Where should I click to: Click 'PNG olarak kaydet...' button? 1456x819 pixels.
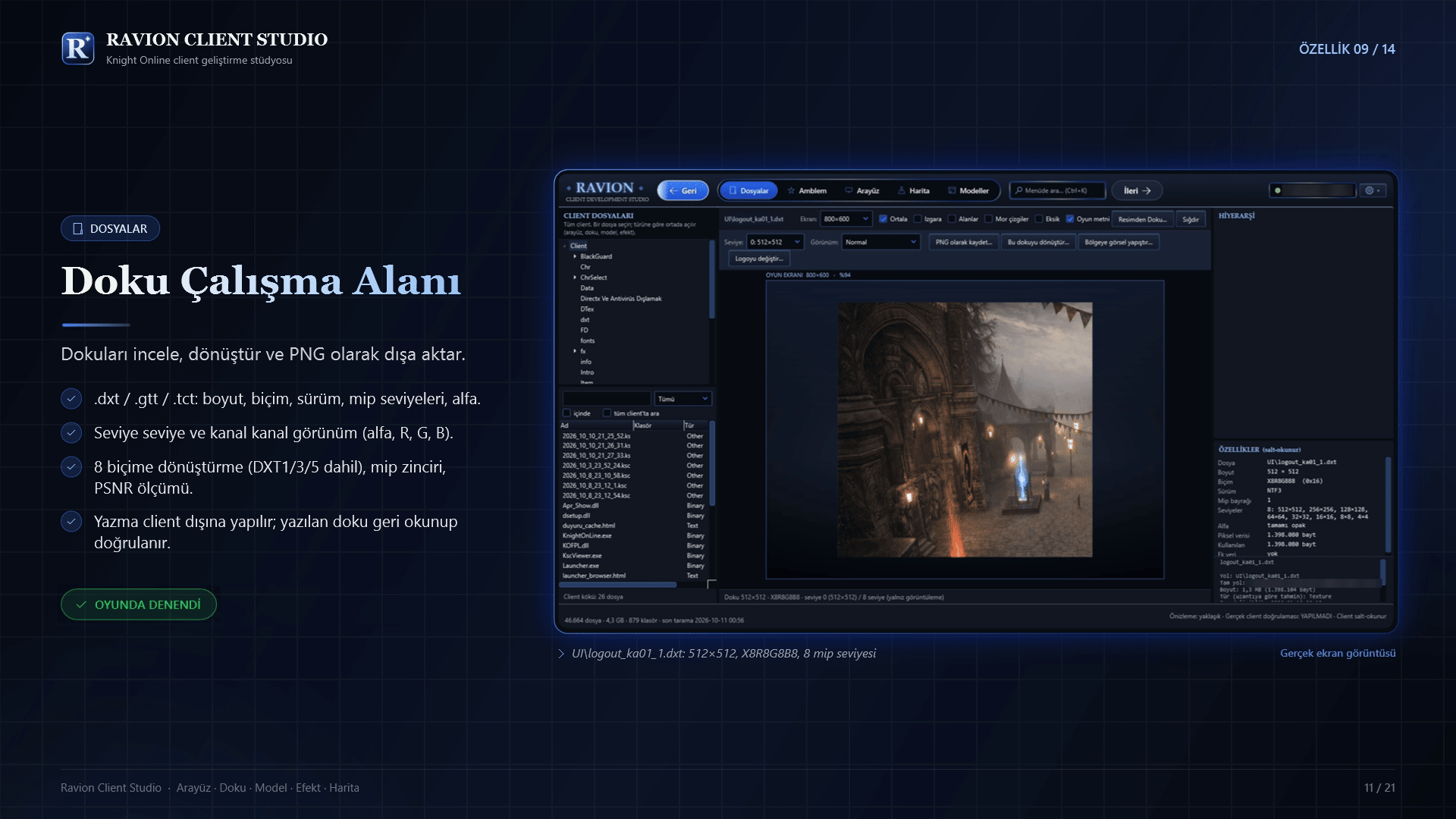[963, 242]
